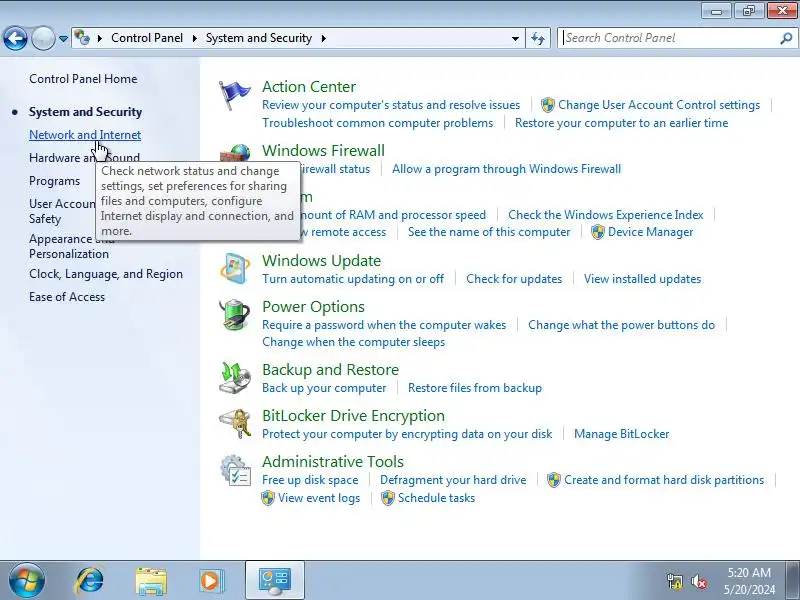This screenshot has height=600, width=800.
Task: Open Ease of Access category
Action: (x=67, y=297)
